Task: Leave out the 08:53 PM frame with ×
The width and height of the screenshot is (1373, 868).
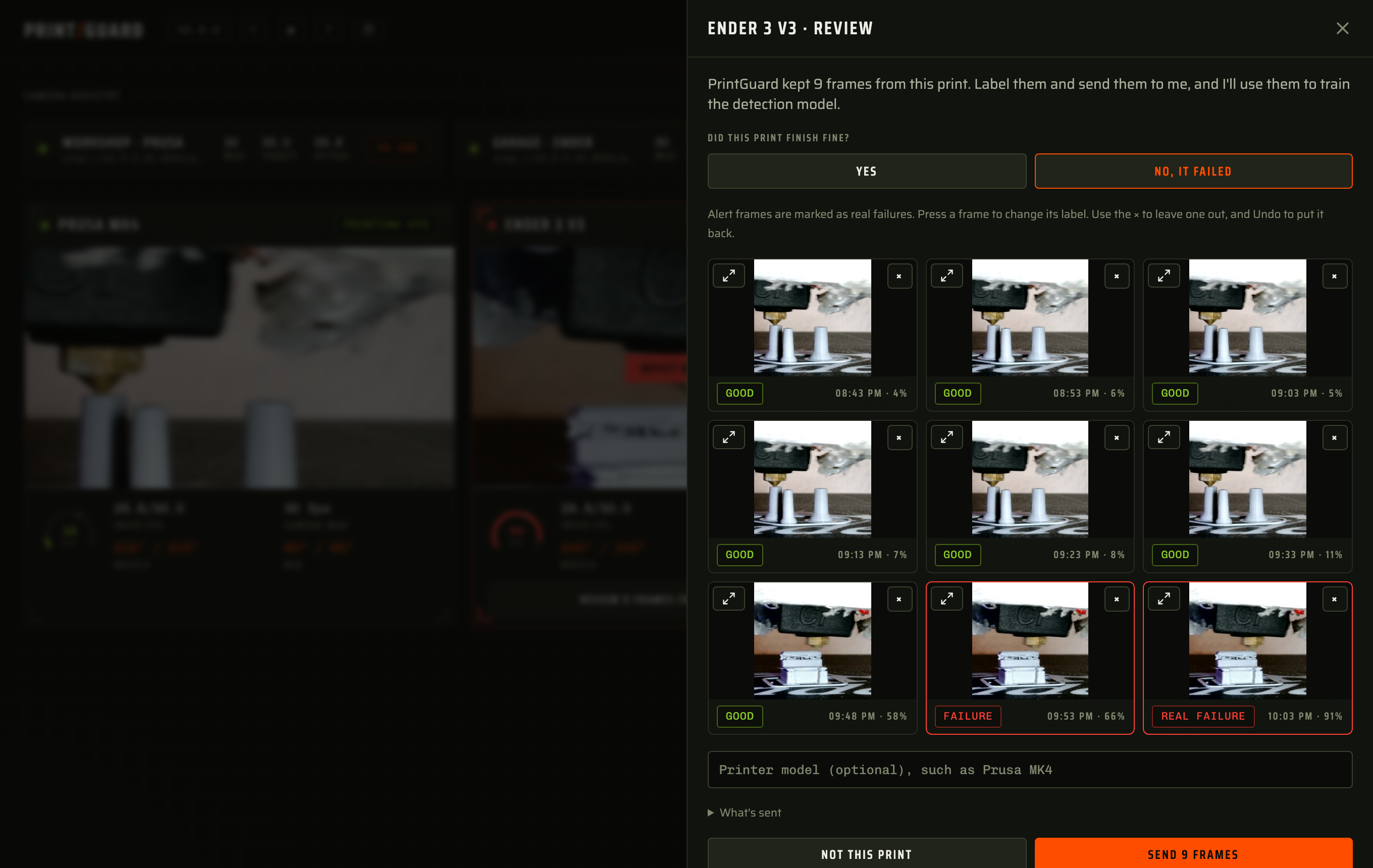Action: click(1117, 277)
